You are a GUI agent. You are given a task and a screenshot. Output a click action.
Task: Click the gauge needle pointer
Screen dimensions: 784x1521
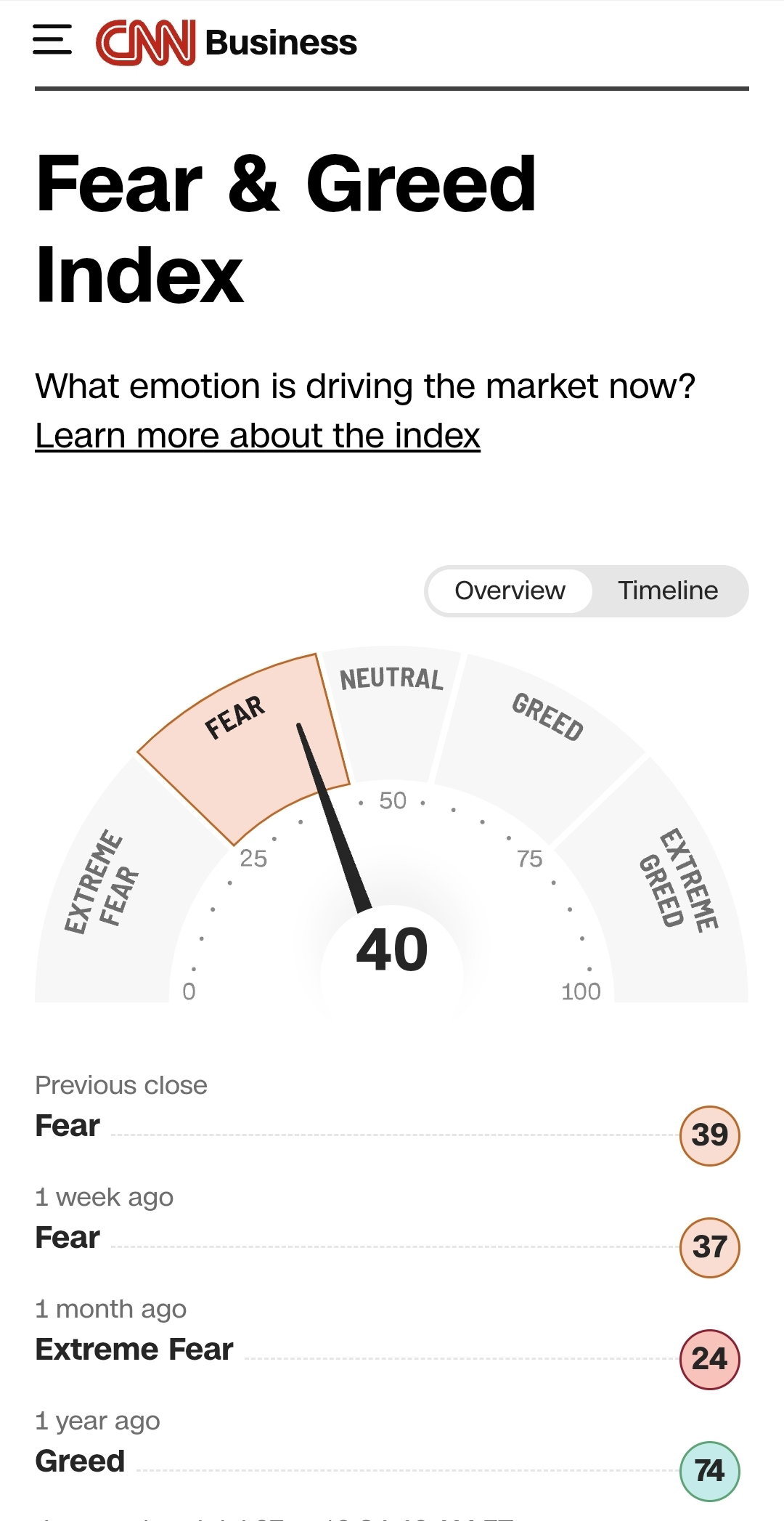[334, 817]
